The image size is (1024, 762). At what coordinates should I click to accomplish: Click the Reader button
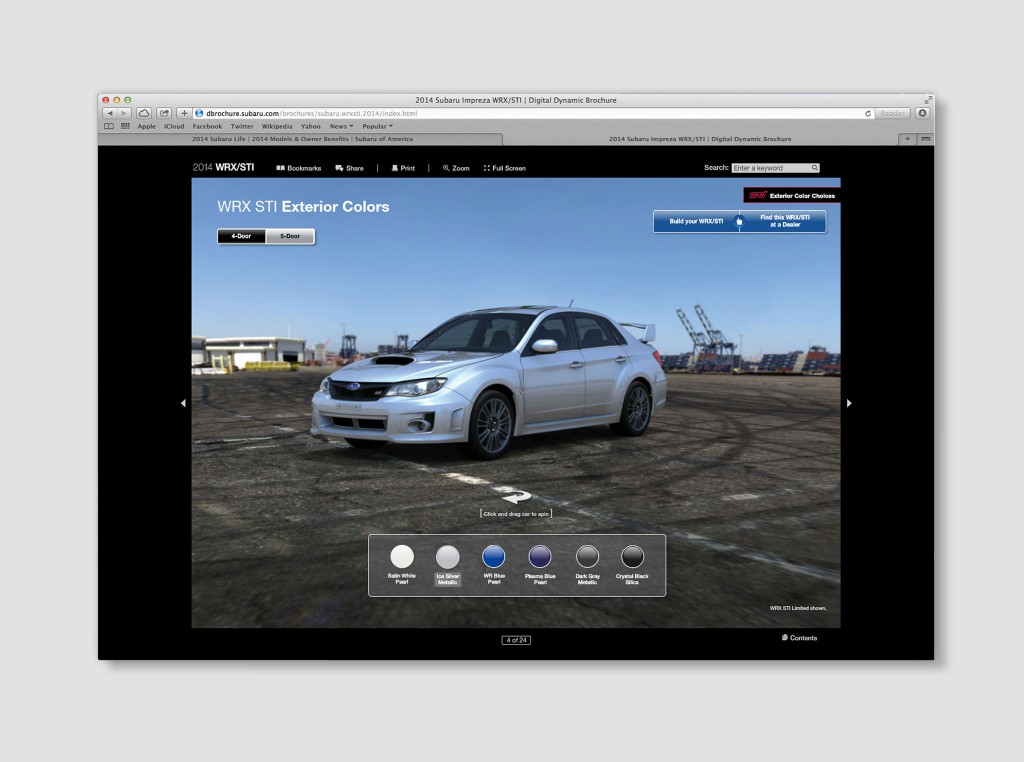click(x=892, y=114)
